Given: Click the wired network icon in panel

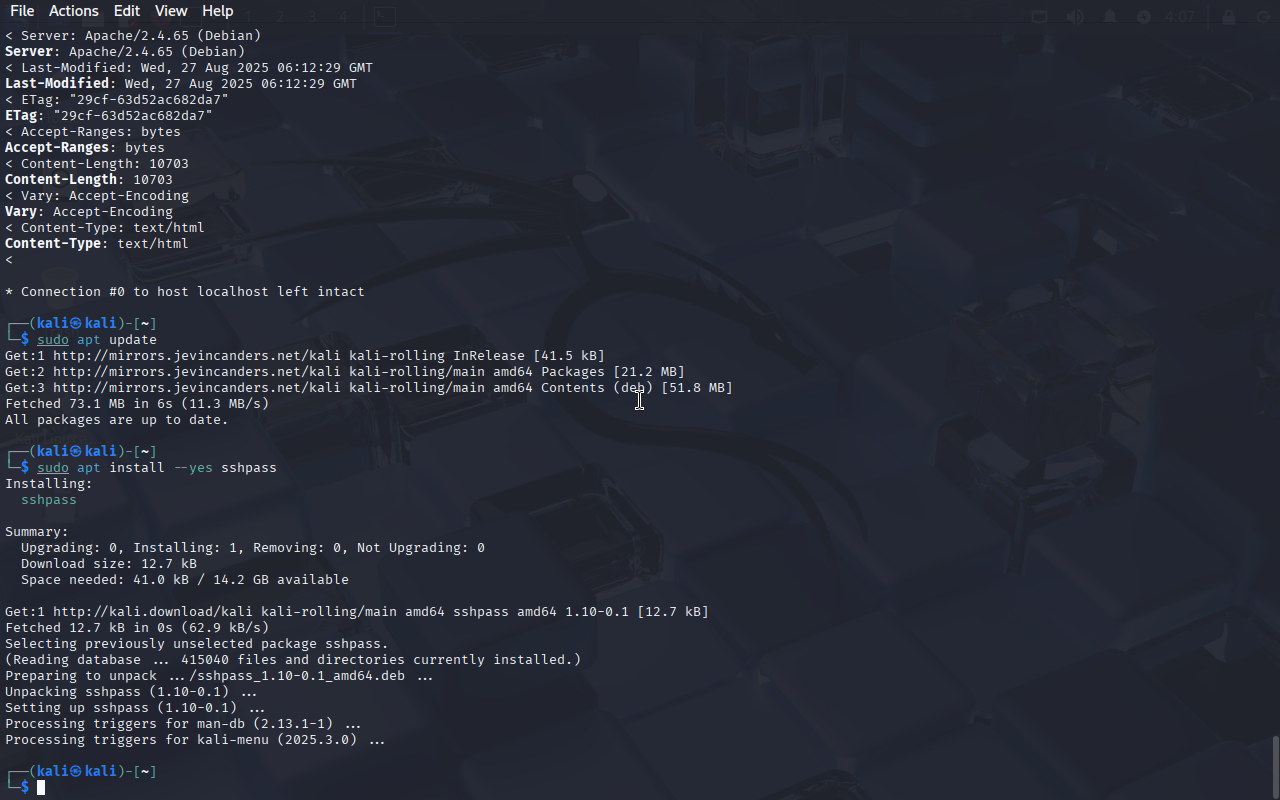Looking at the screenshot, I should coord(1040,17).
